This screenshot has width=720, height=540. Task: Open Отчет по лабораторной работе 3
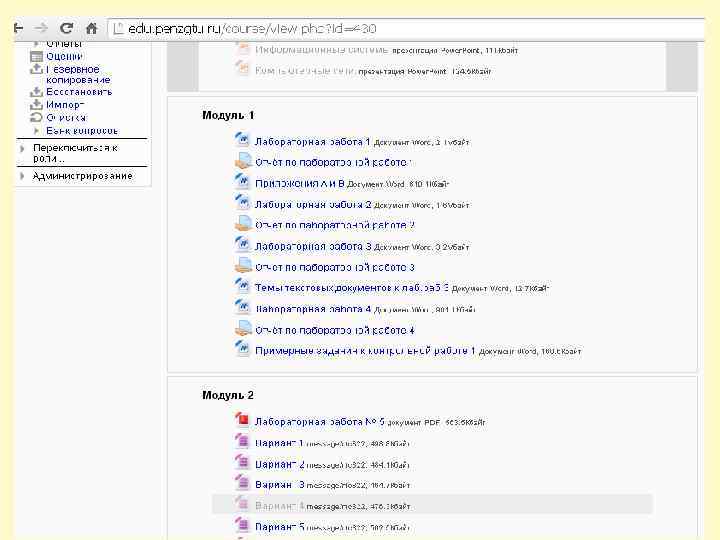[335, 267]
